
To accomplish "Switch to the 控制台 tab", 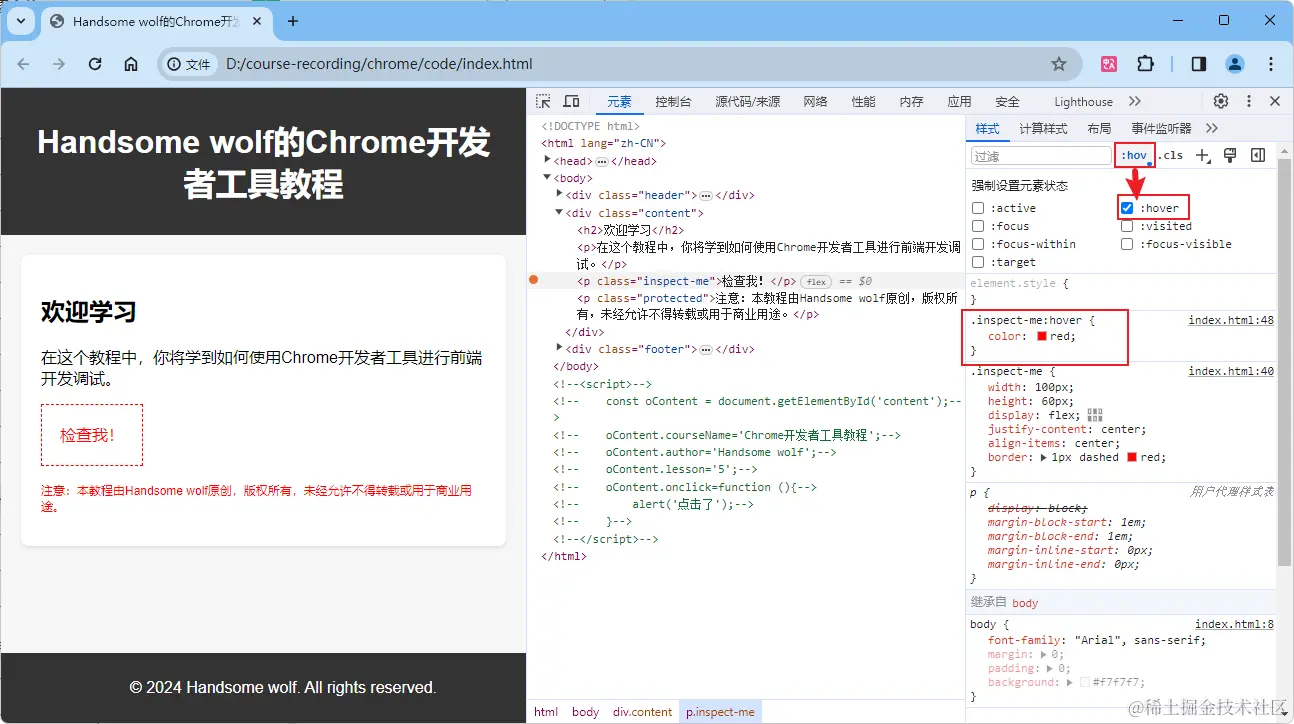I will 673,102.
